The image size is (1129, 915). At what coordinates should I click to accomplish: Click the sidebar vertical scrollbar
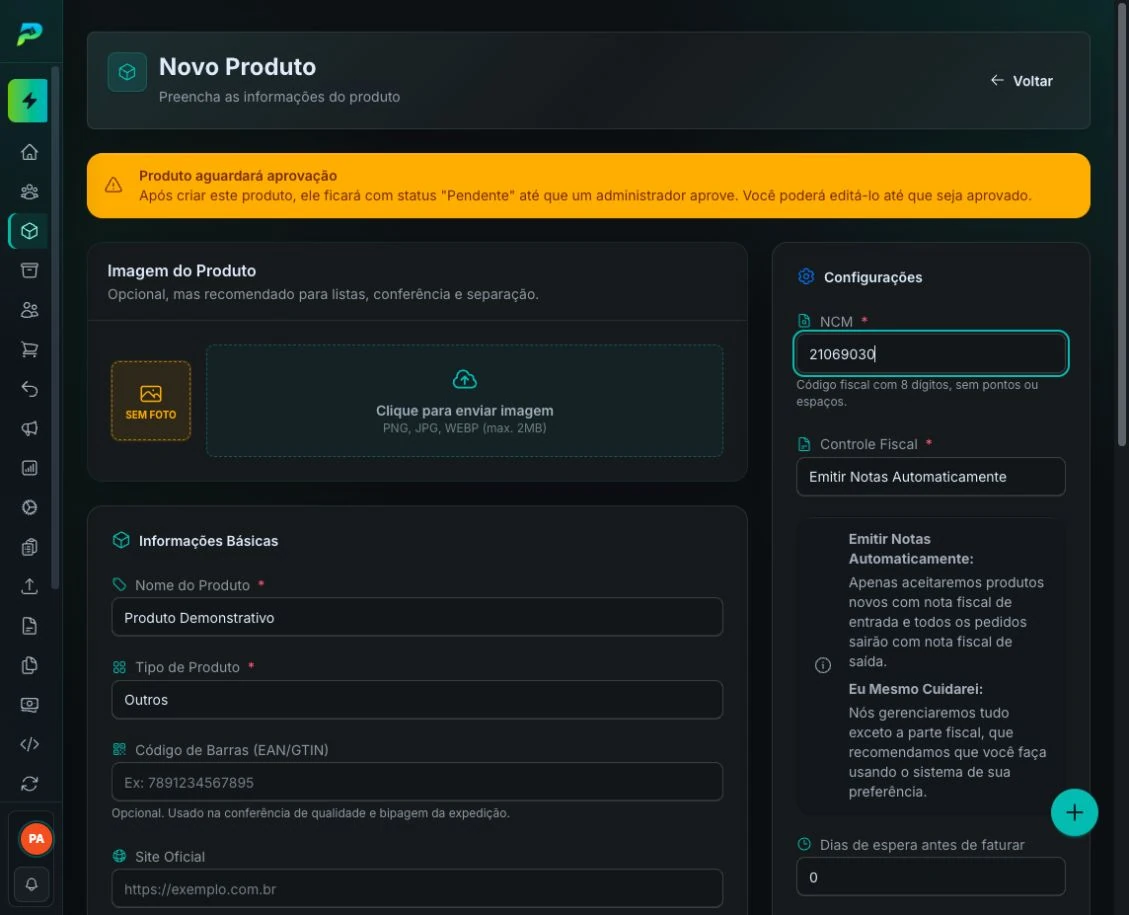55,328
